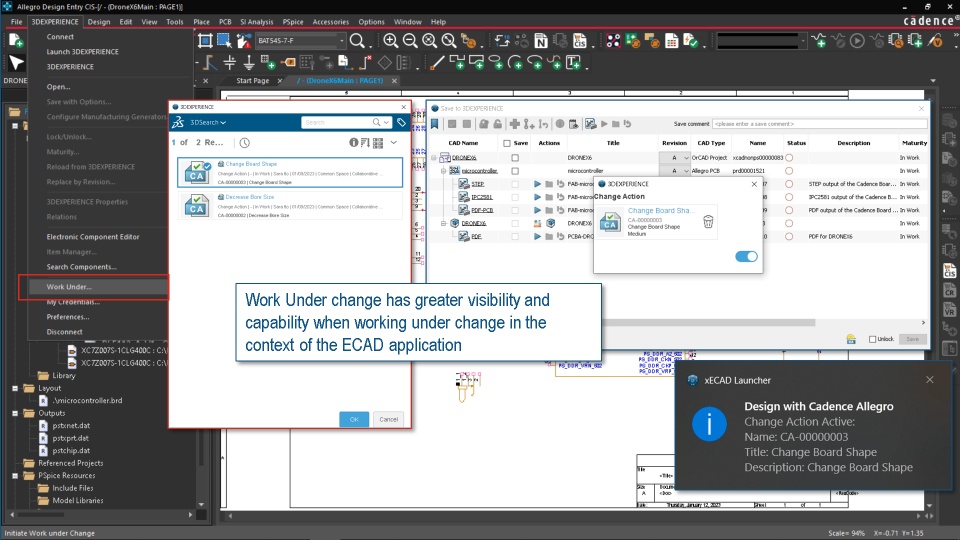This screenshot has width=960, height=540.
Task: Click the Search field in the 3DSearch bar
Action: [337, 122]
